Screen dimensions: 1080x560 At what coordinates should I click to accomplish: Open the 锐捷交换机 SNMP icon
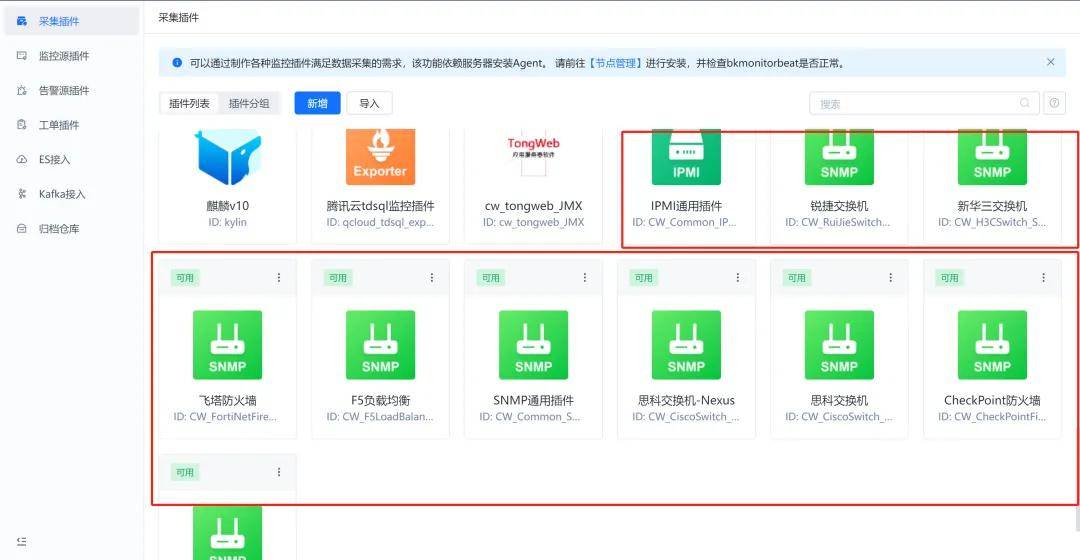pyautogui.click(x=839, y=157)
